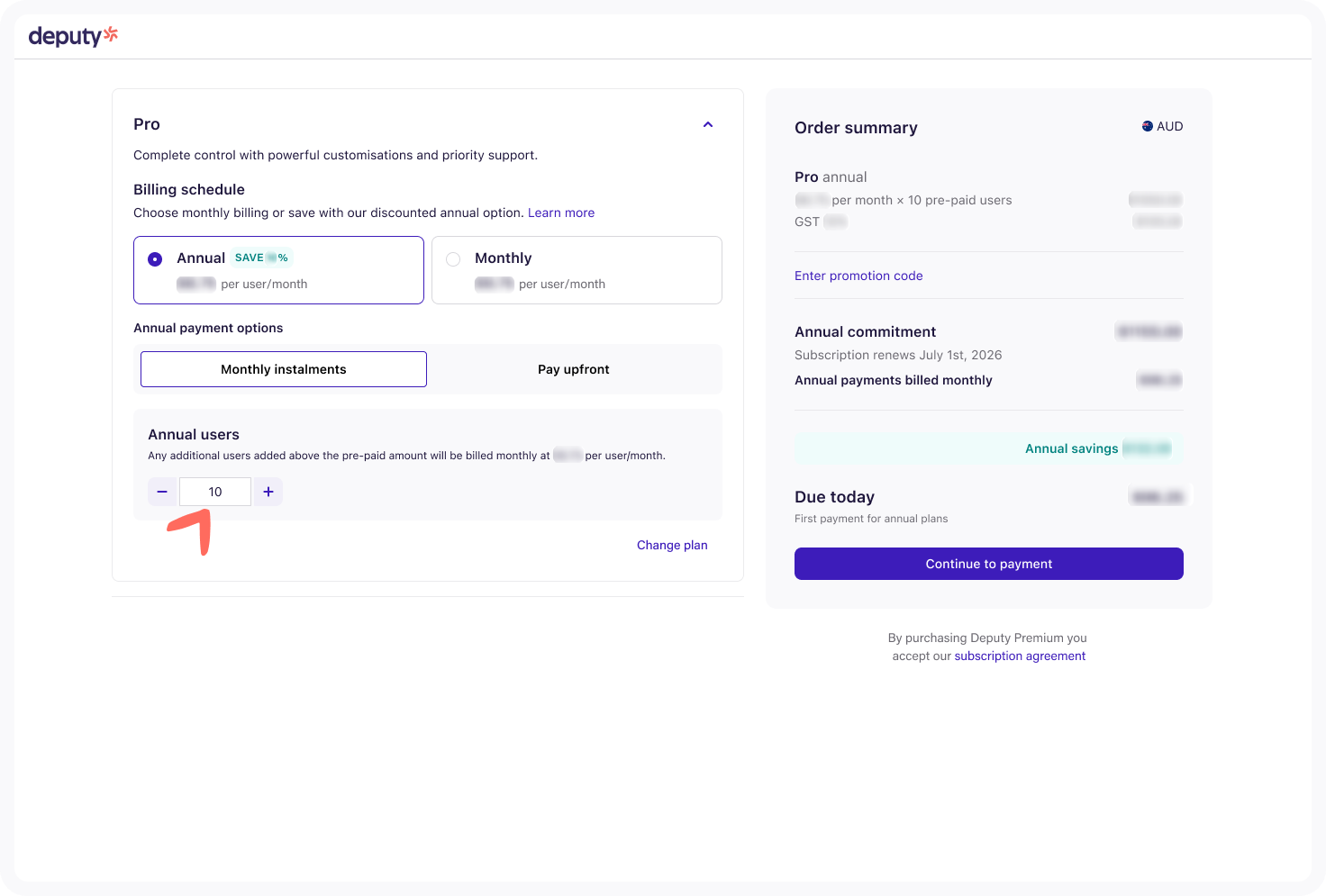The width and height of the screenshot is (1326, 896).
Task: Click the Annual savings banner
Action: 988,448
